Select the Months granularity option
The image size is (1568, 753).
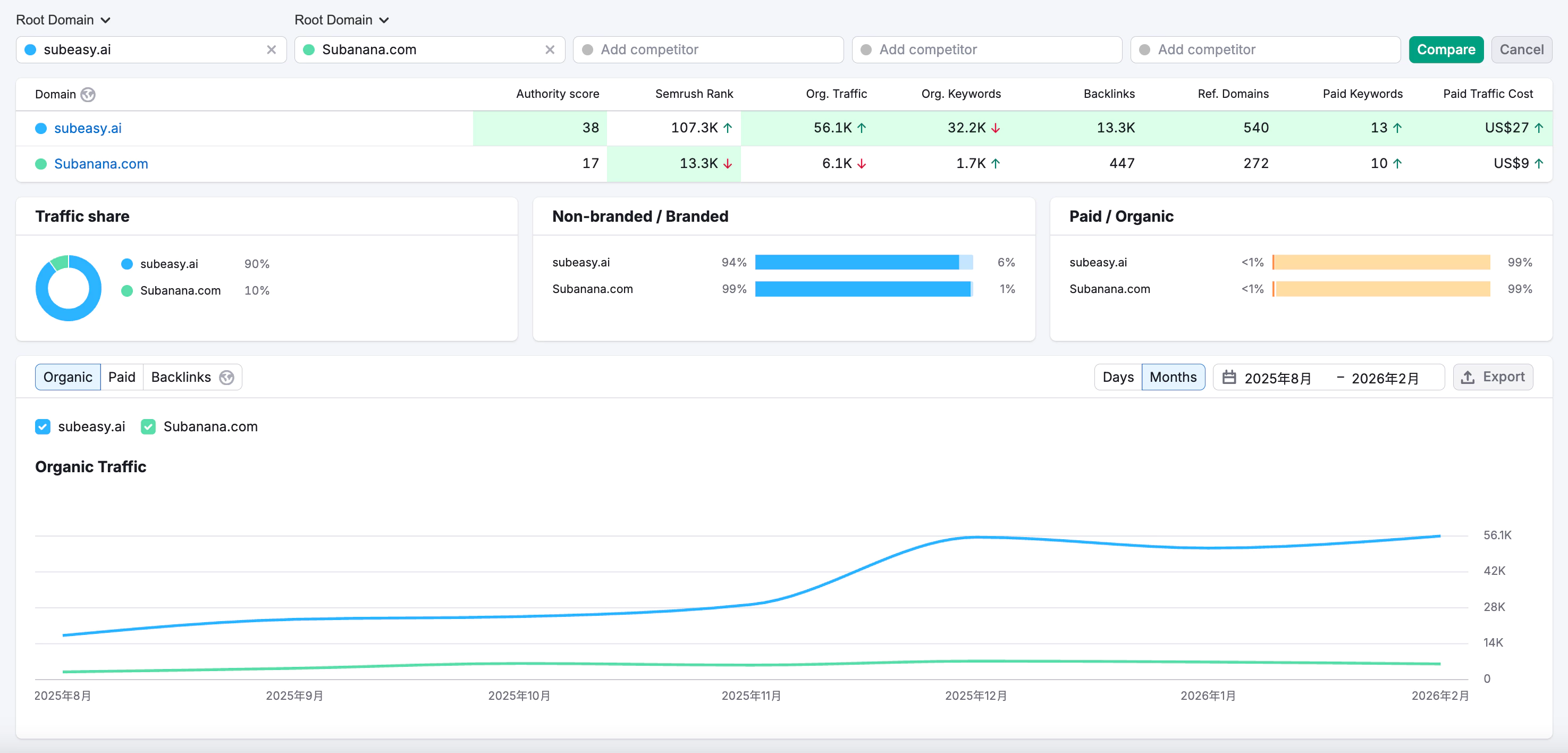pyautogui.click(x=1173, y=377)
